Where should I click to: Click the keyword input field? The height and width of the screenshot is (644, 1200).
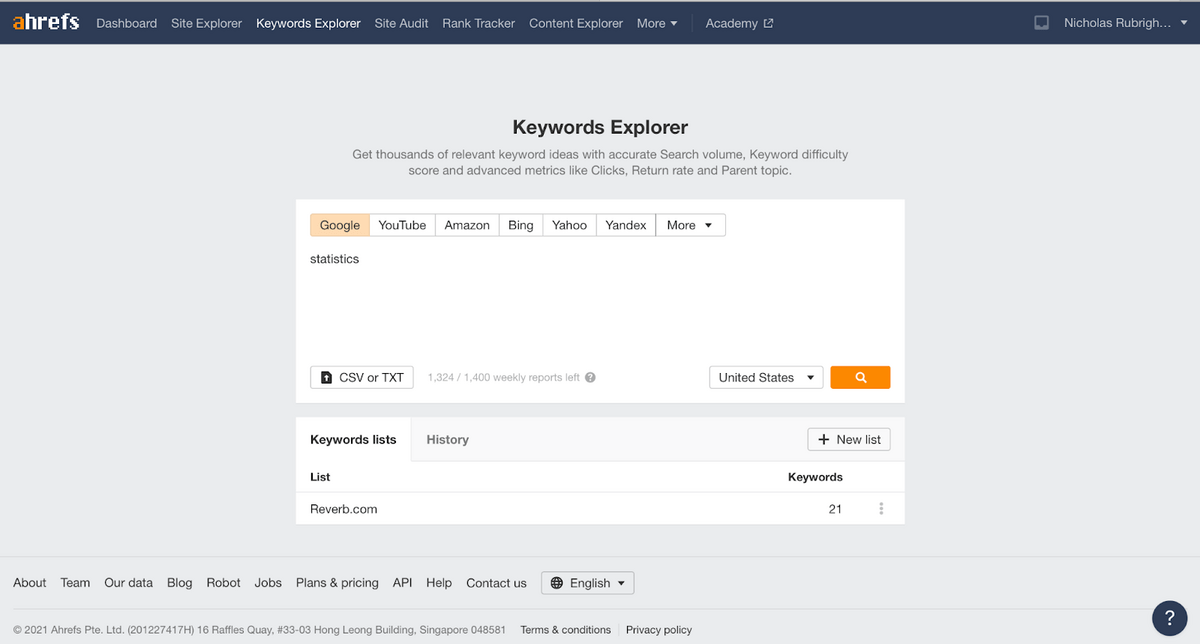600,300
